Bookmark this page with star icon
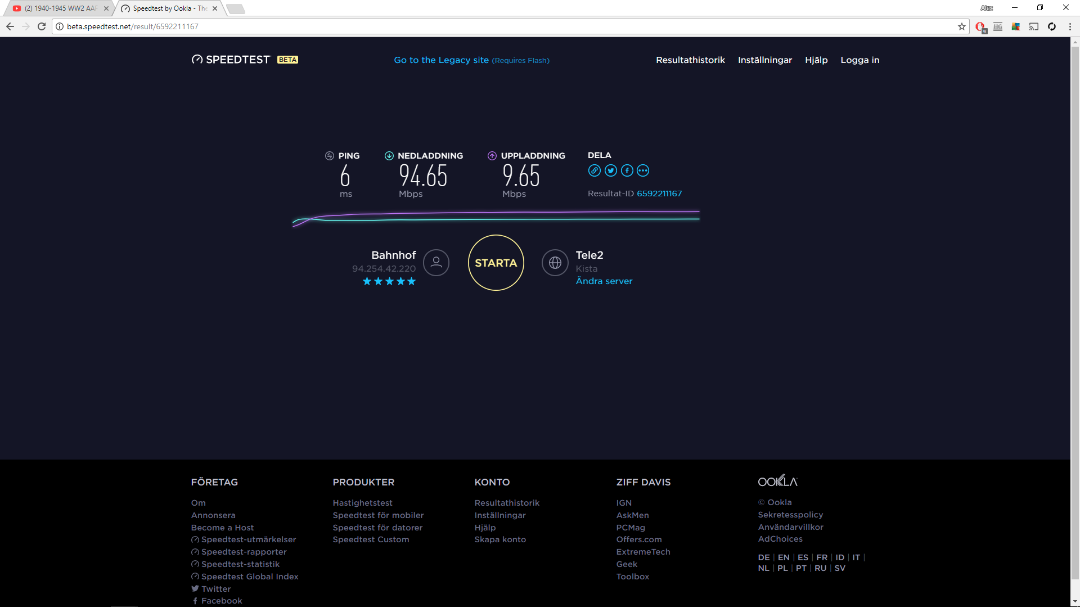This screenshot has width=1080, height=607. pos(962,27)
